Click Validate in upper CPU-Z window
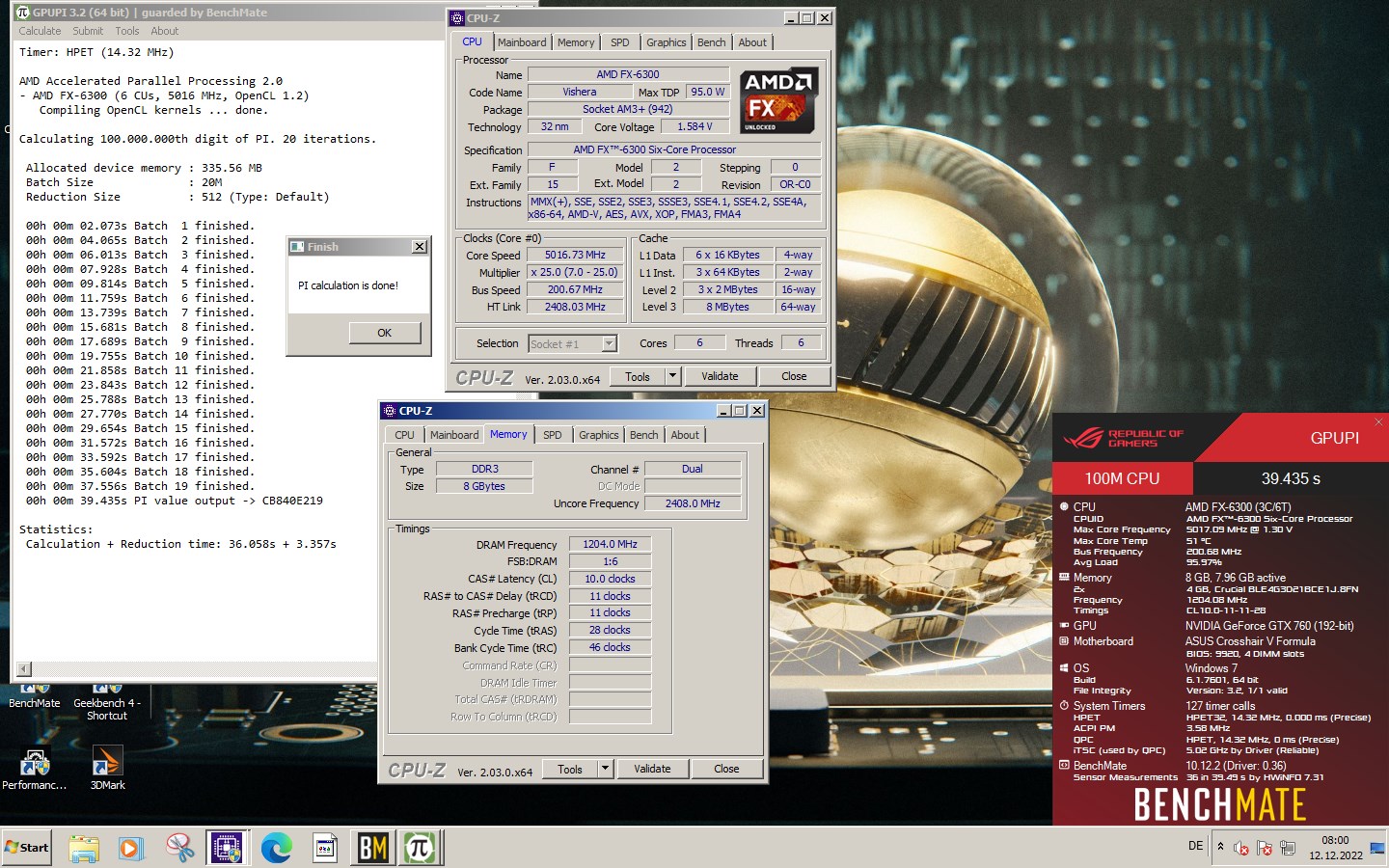 tap(720, 376)
